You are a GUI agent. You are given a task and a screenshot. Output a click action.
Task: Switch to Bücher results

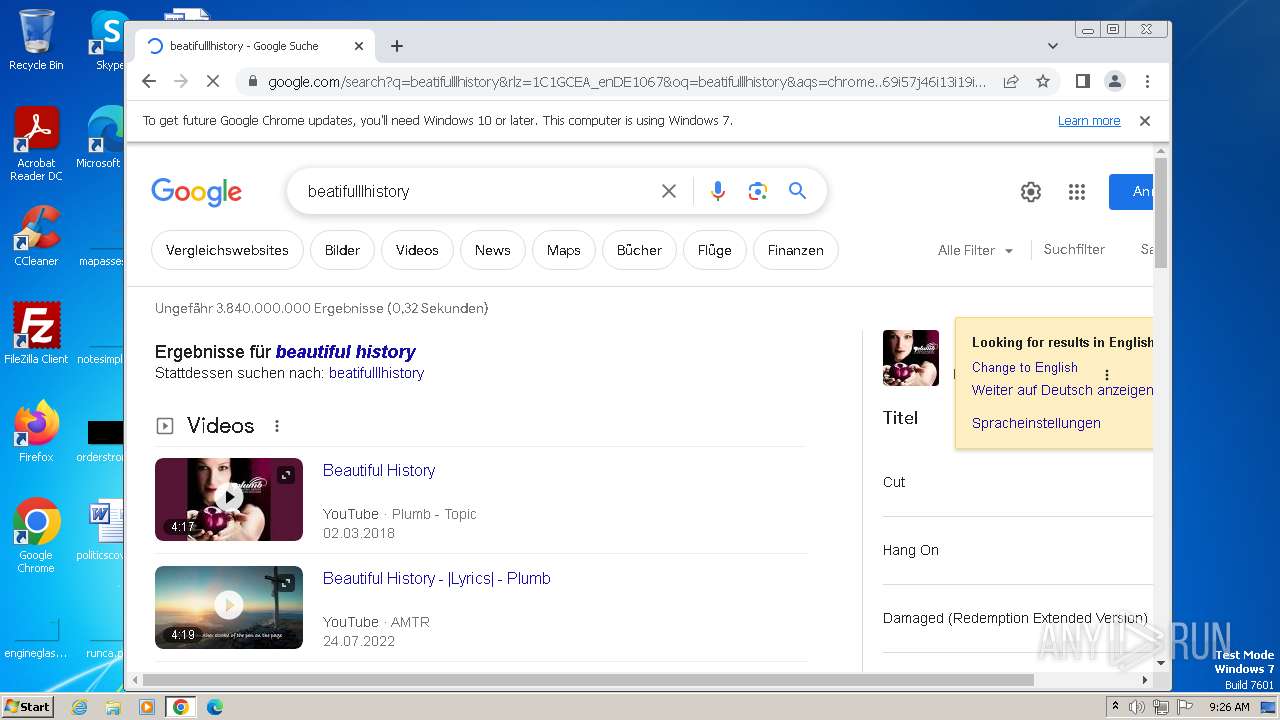pyautogui.click(x=639, y=250)
